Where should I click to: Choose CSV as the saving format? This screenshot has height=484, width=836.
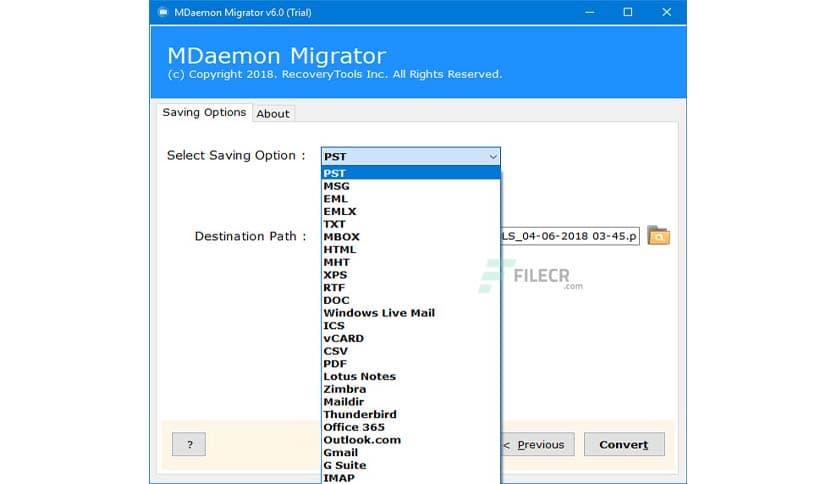pos(411,351)
